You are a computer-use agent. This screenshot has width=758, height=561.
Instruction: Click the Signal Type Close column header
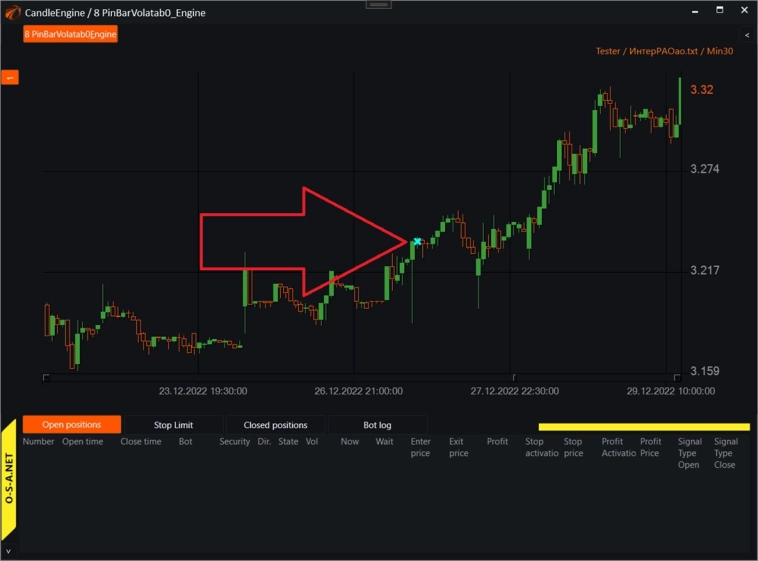[725, 453]
